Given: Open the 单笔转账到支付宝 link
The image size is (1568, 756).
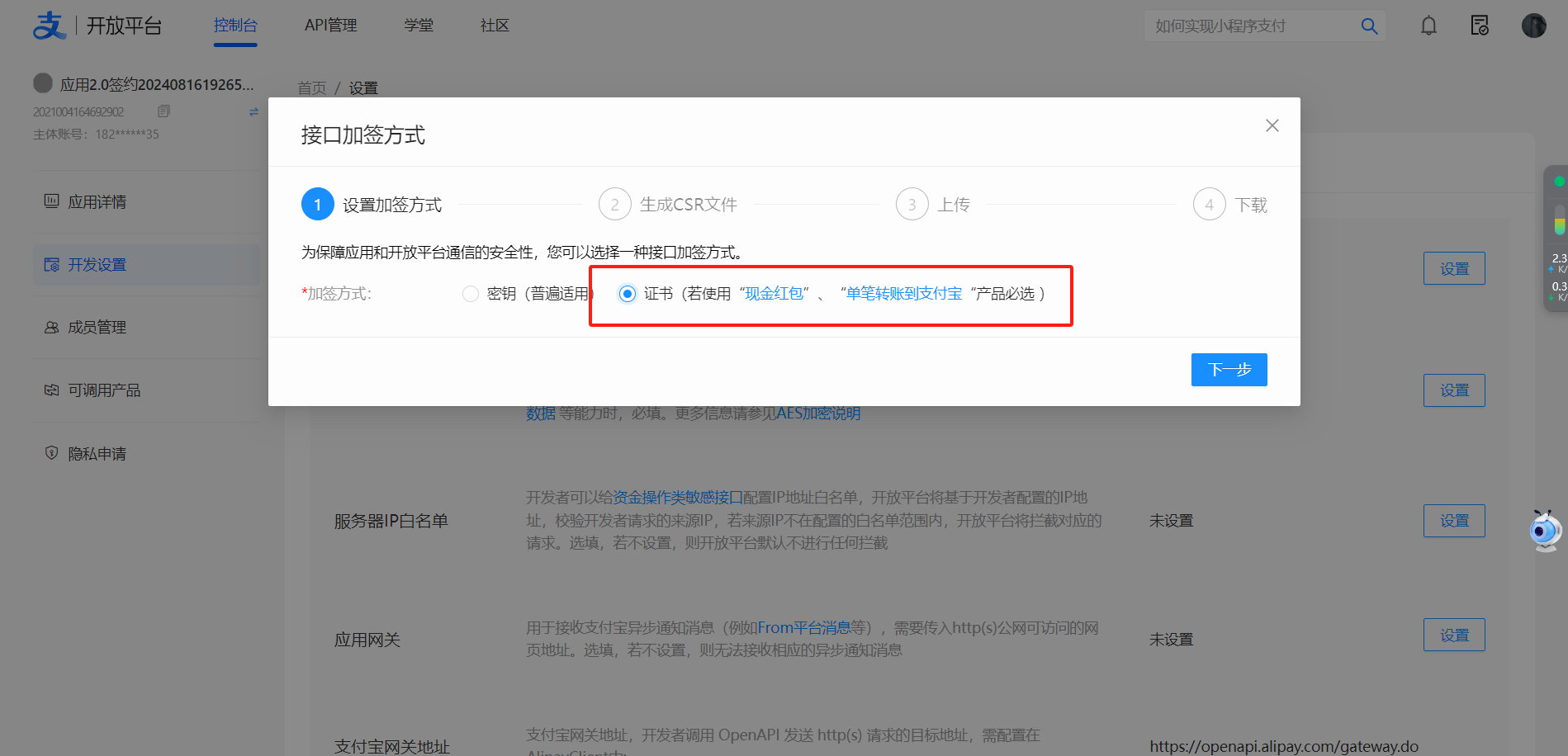Looking at the screenshot, I should coord(904,294).
